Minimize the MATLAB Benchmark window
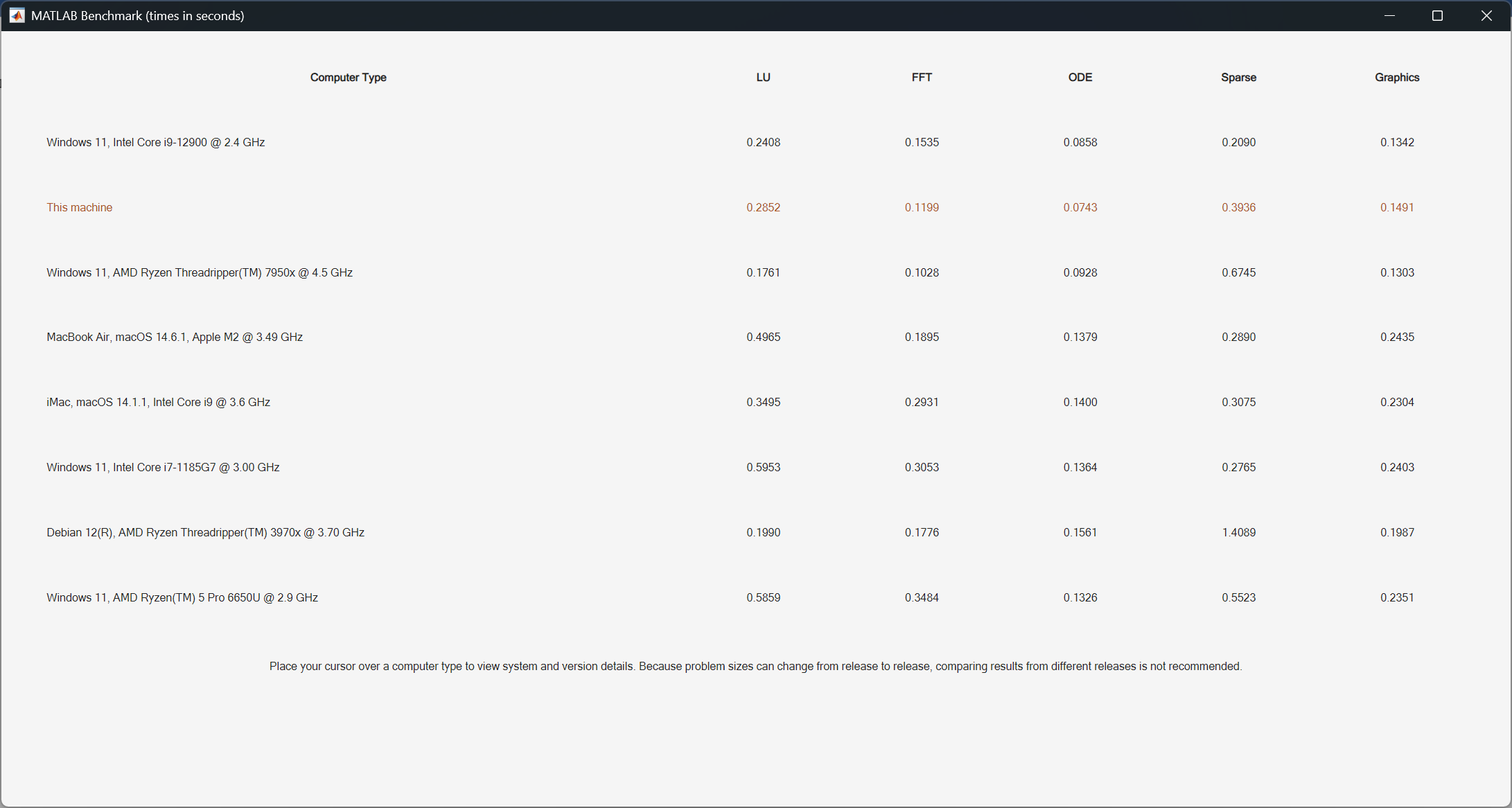The image size is (1512, 808). [x=1389, y=15]
